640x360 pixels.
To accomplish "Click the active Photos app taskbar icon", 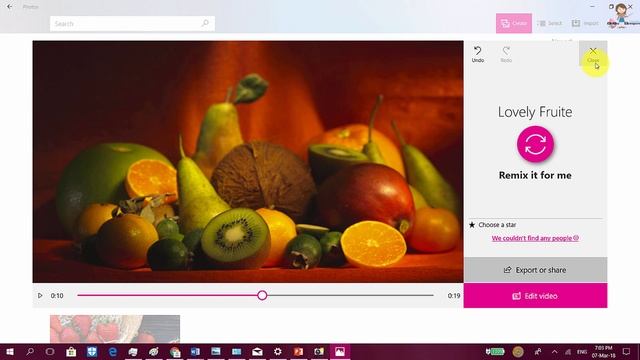I will click(340, 351).
